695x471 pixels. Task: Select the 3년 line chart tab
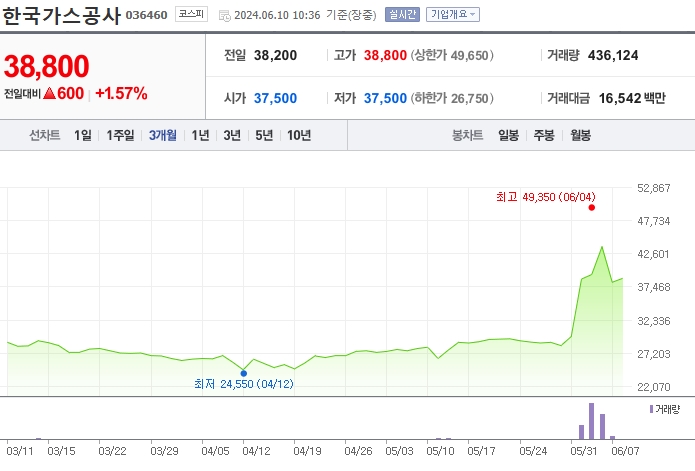click(x=232, y=135)
